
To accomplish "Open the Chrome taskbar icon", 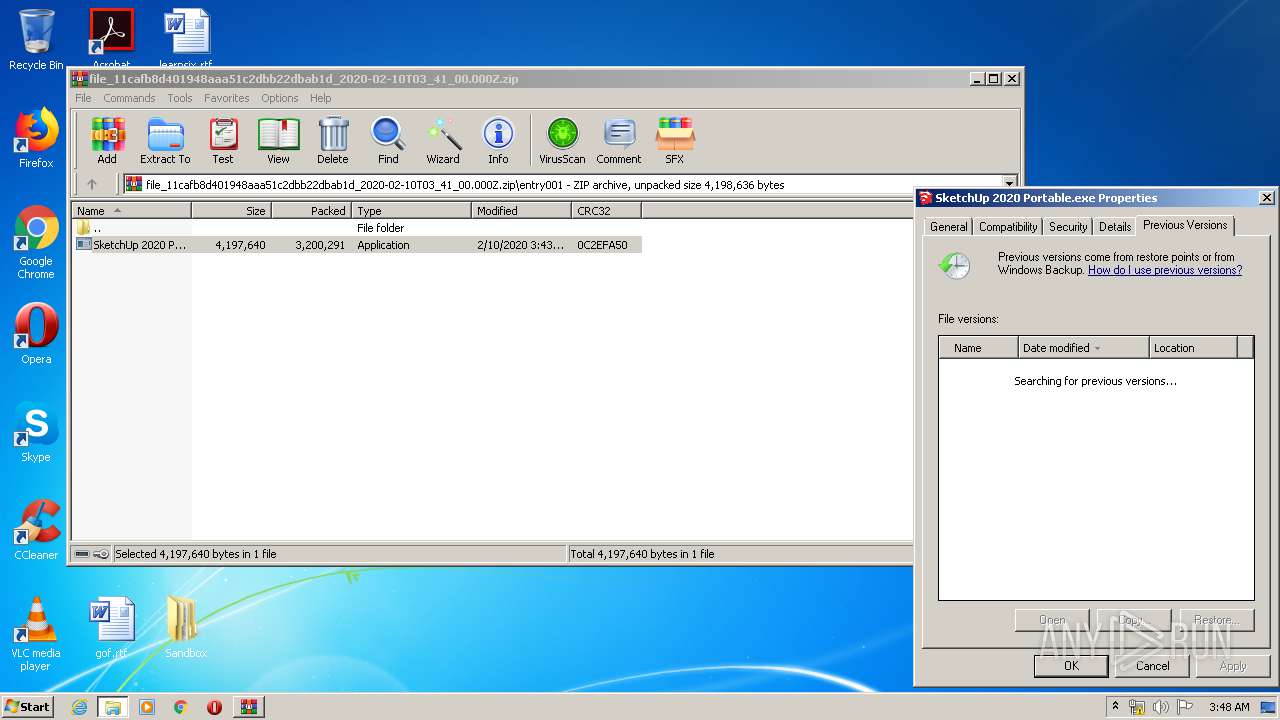I will tap(180, 707).
